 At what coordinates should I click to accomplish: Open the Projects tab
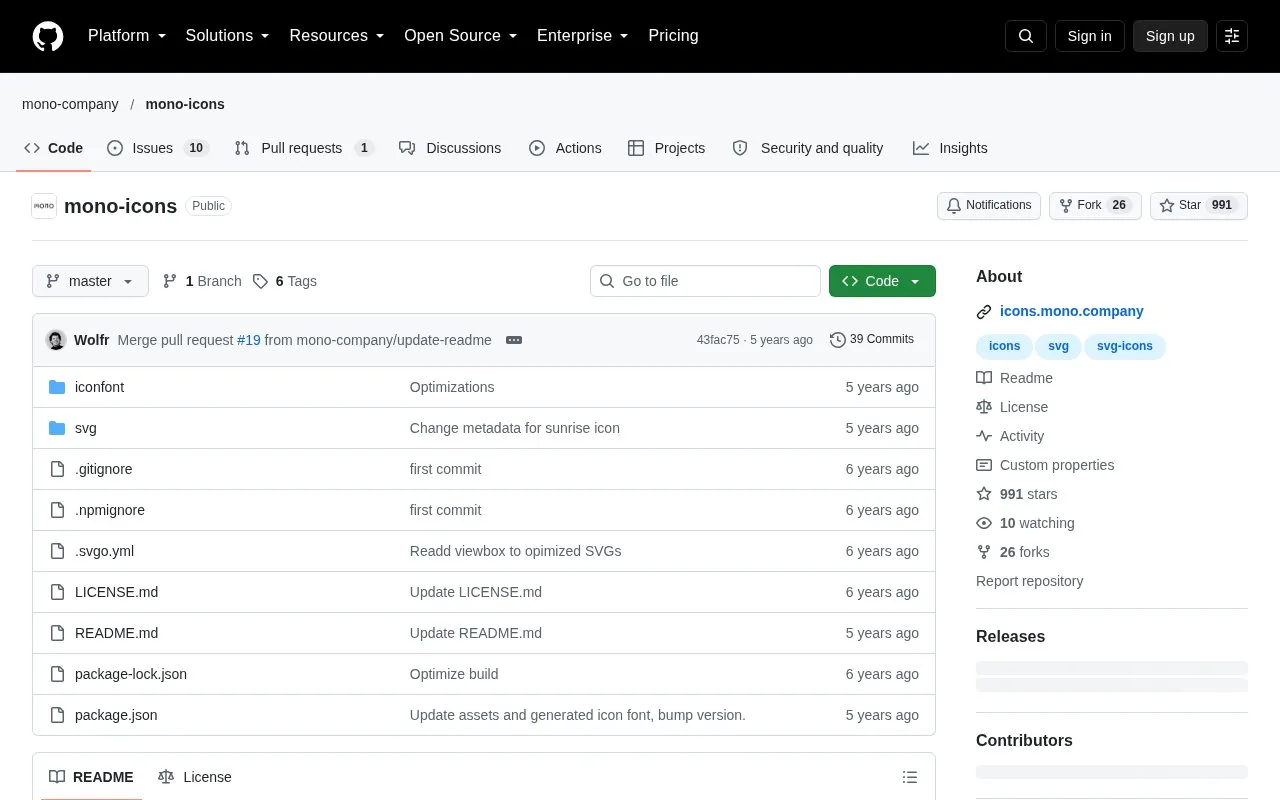tap(666, 148)
